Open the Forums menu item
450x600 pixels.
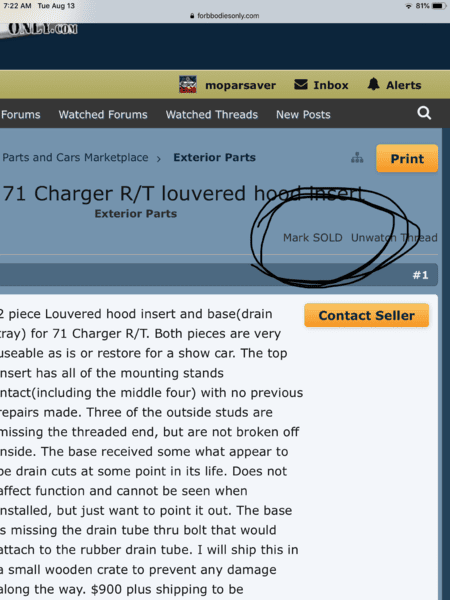pyautogui.click(x=21, y=114)
